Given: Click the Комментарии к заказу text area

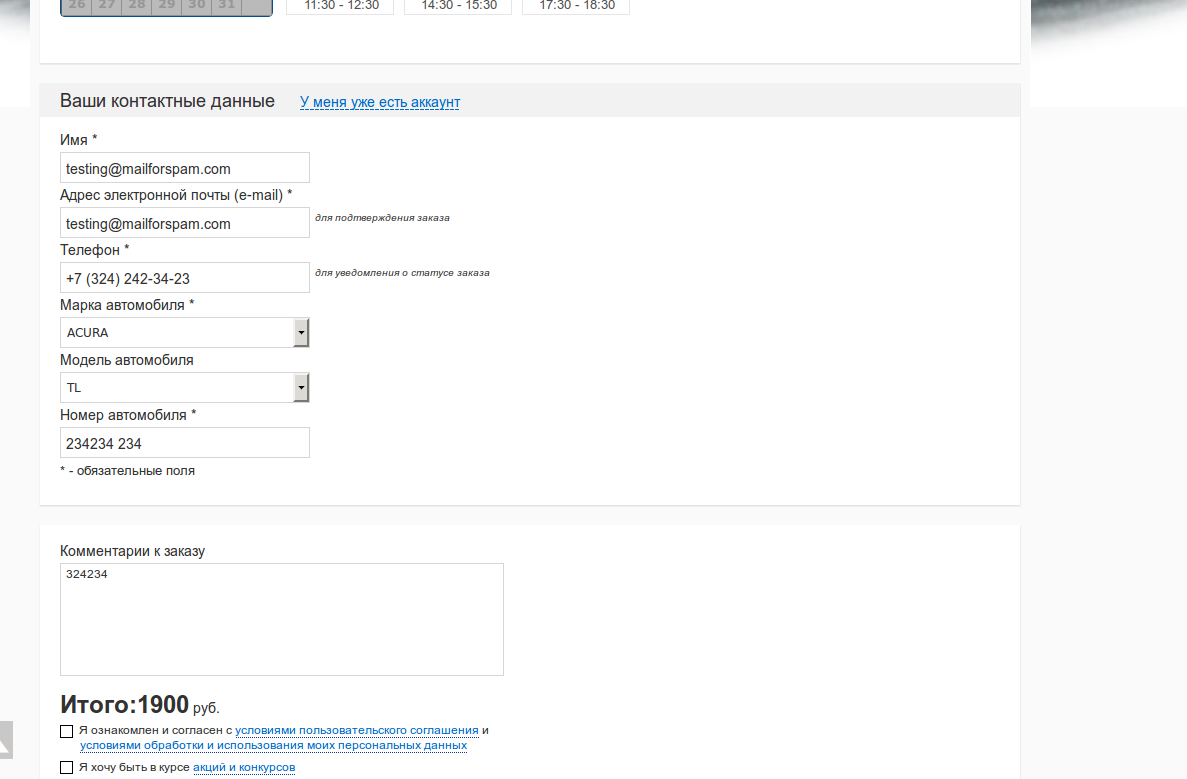Looking at the screenshot, I should click(x=282, y=619).
